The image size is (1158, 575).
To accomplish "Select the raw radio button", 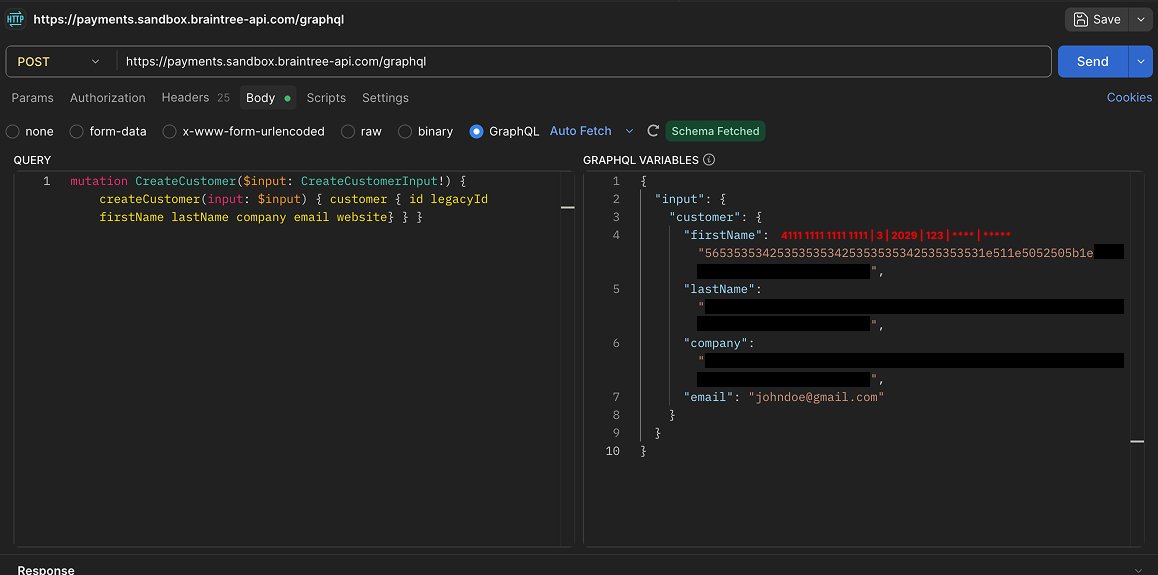I will click(x=348, y=131).
